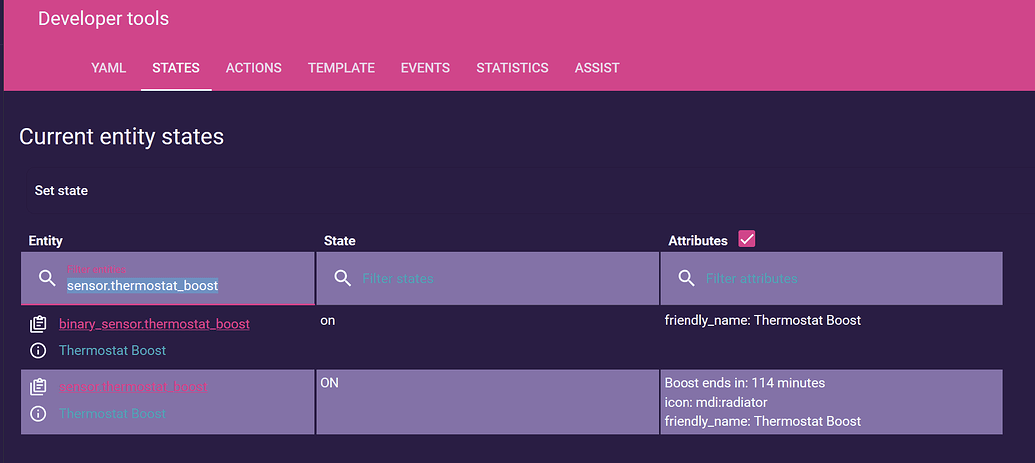Image resolution: width=1035 pixels, height=463 pixels.
Task: Focus the Filter entities input field
Action: coord(168,279)
